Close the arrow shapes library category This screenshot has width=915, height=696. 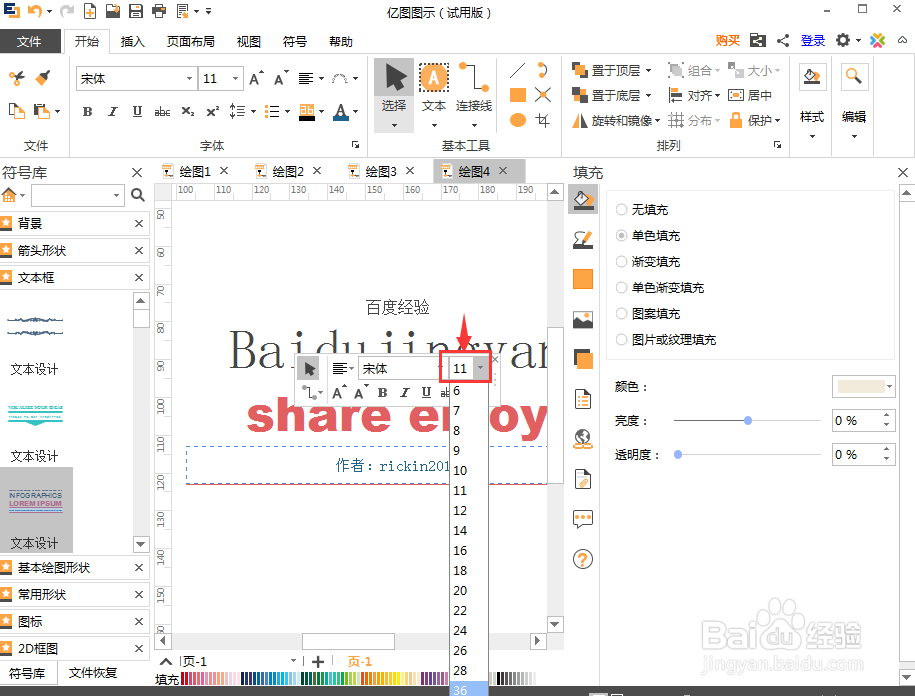pyautogui.click(x=139, y=250)
